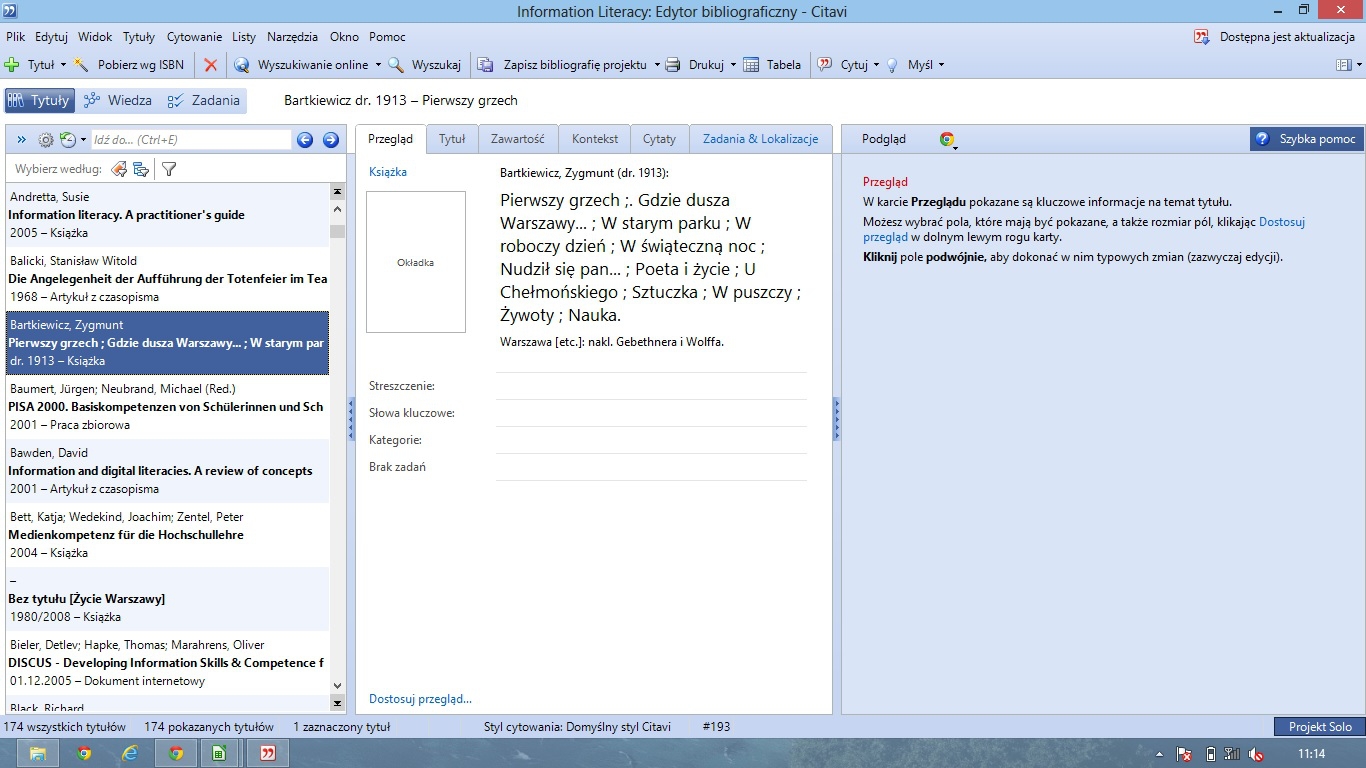Click the title list vertical scrollbar

pos(337,447)
